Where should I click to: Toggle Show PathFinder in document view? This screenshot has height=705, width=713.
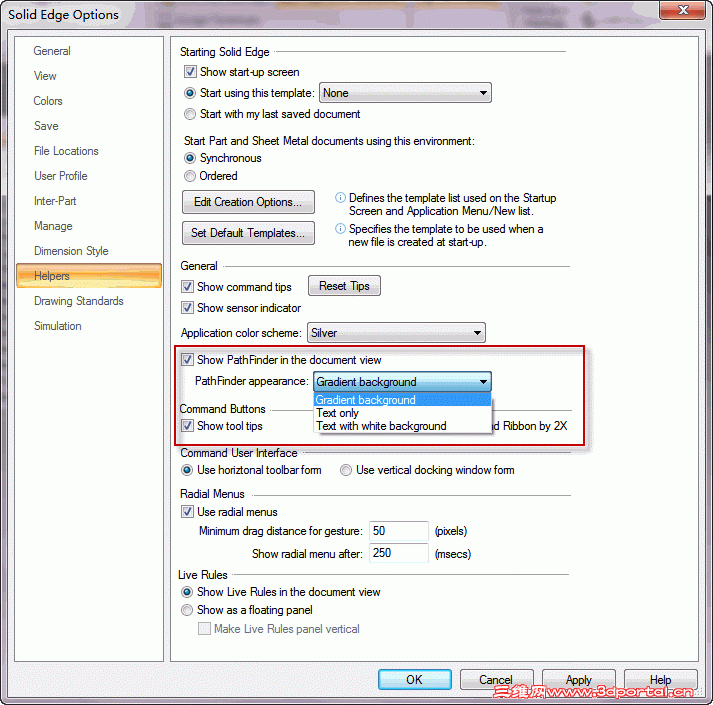tap(187, 360)
